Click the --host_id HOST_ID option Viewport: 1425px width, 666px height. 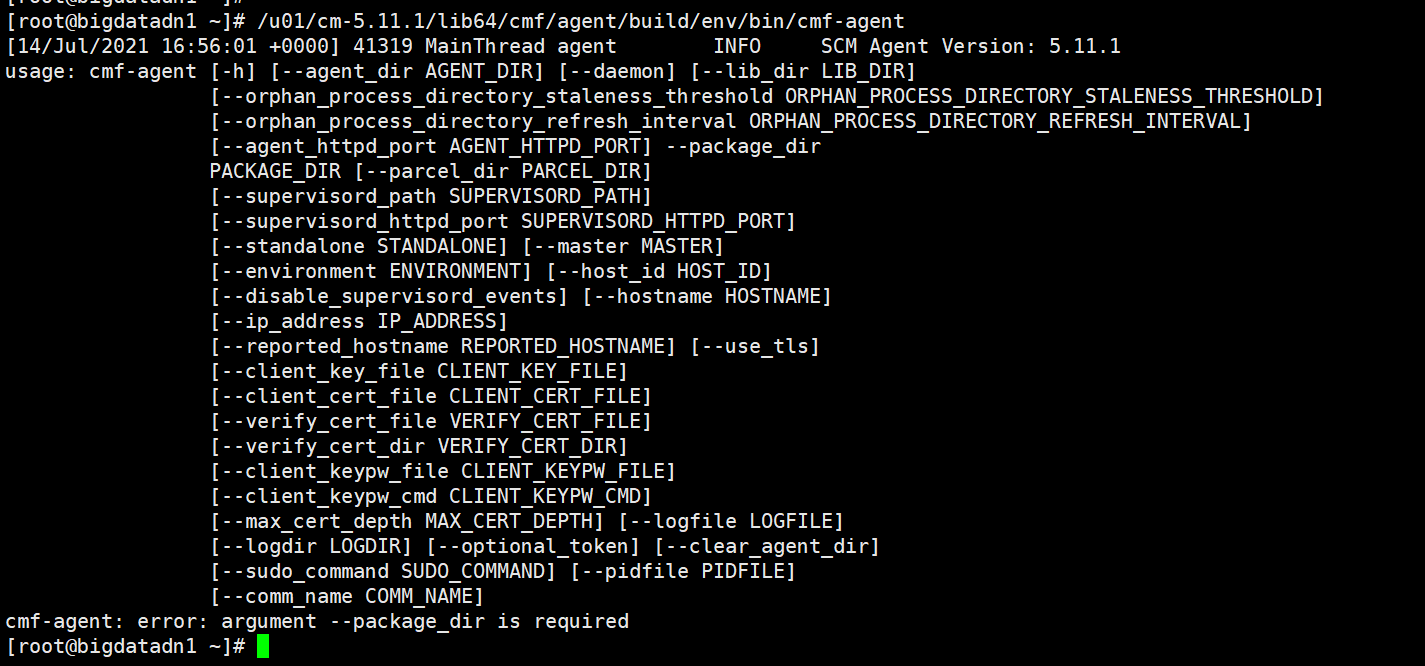(659, 271)
